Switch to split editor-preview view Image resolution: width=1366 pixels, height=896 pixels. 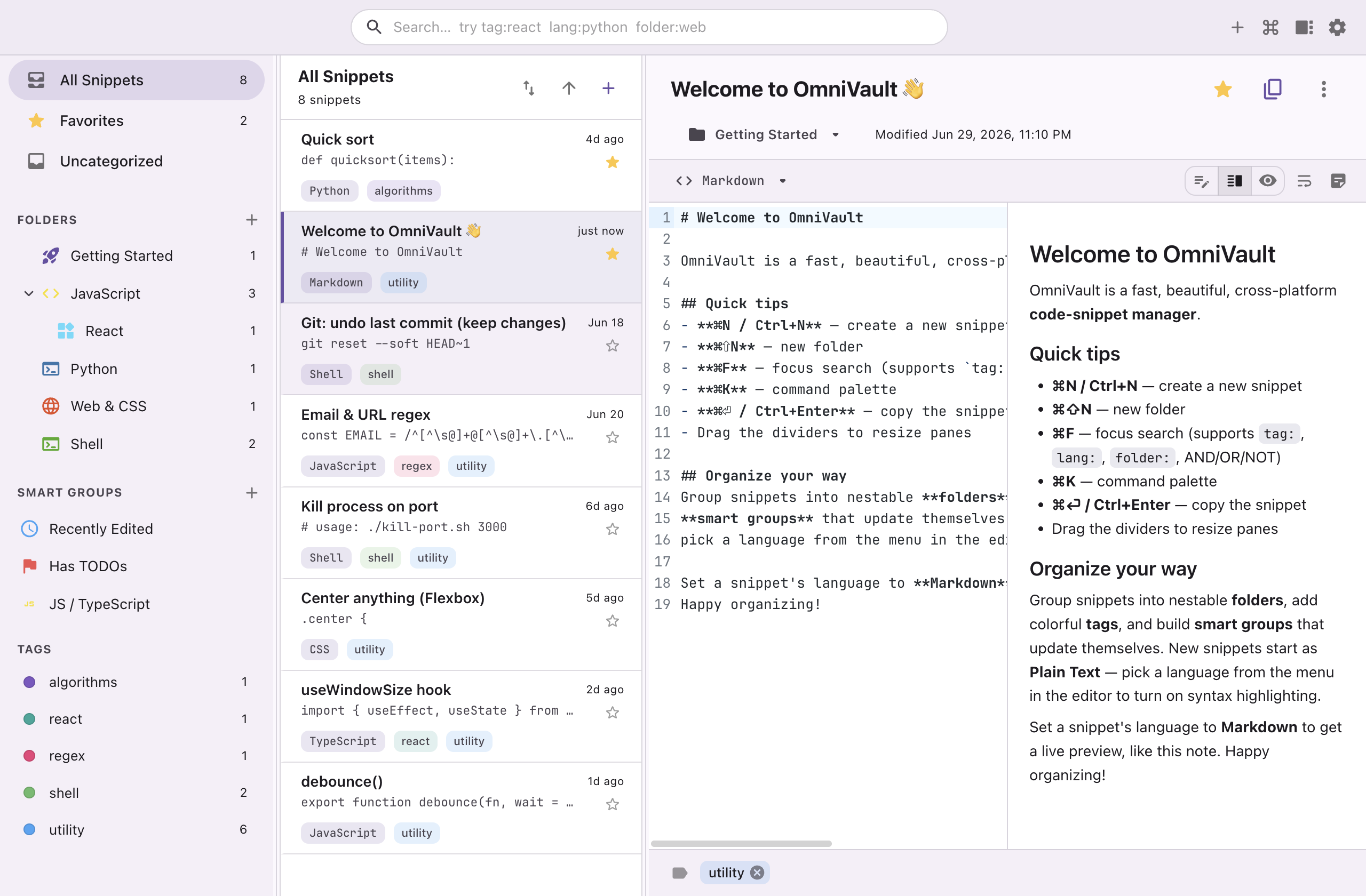pos(1235,181)
